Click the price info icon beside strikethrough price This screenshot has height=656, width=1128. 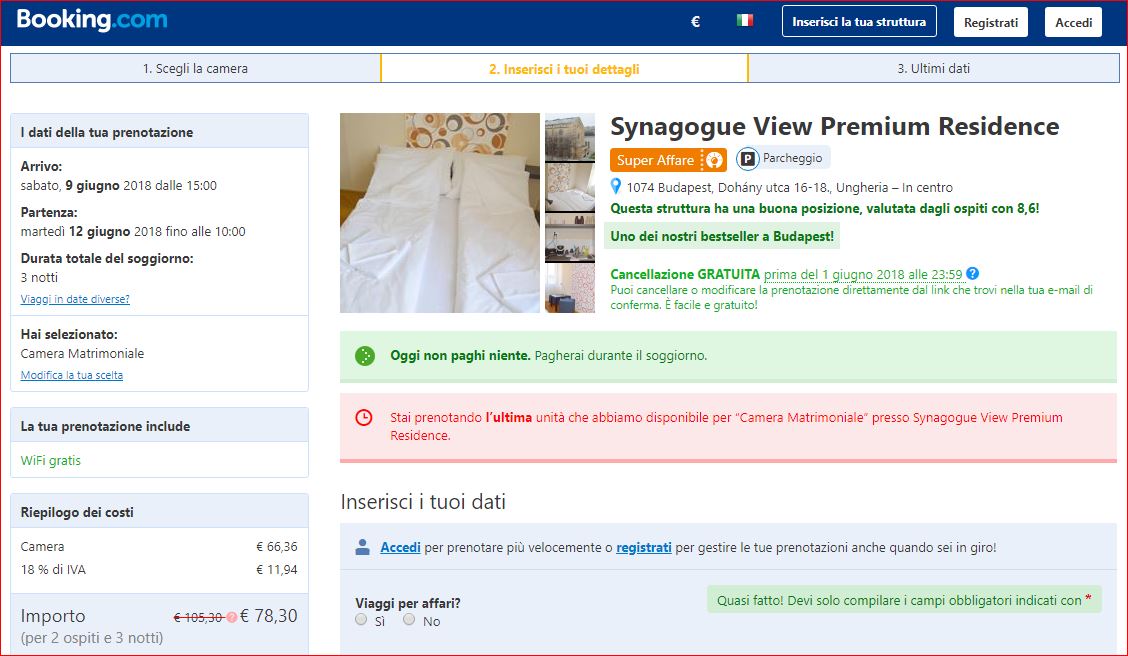(232, 617)
